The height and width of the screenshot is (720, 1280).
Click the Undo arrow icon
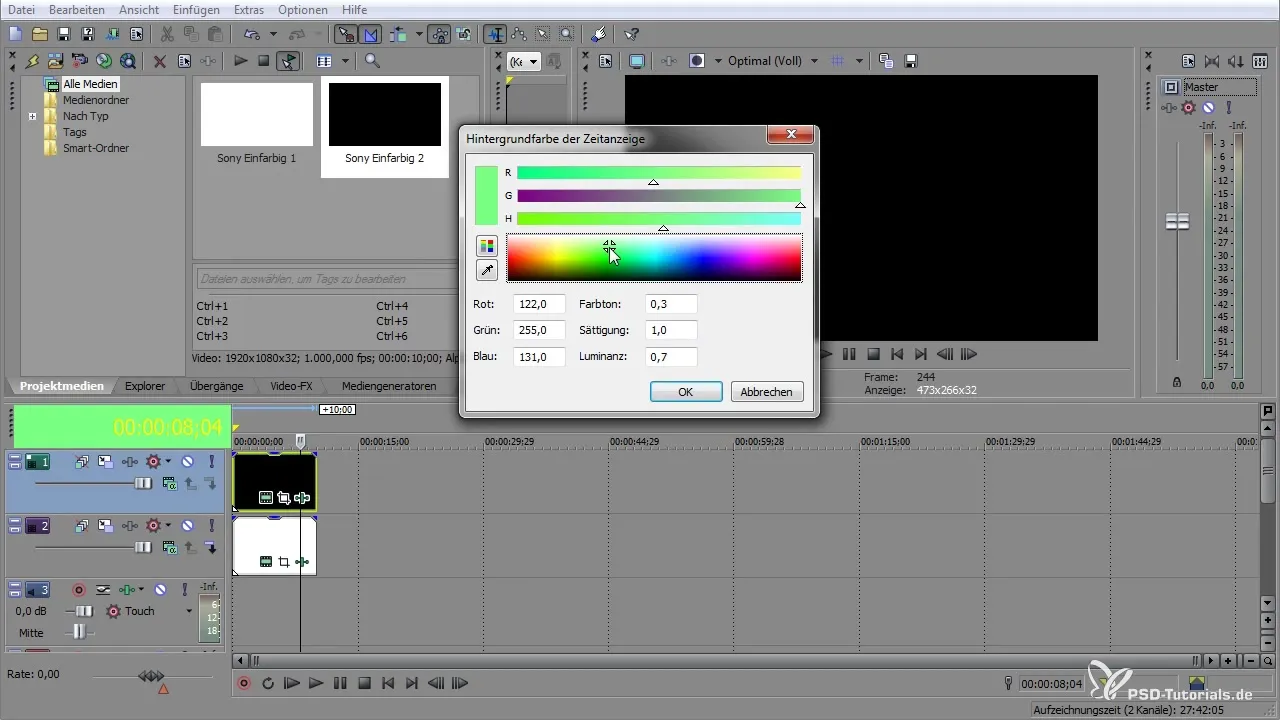click(x=250, y=33)
